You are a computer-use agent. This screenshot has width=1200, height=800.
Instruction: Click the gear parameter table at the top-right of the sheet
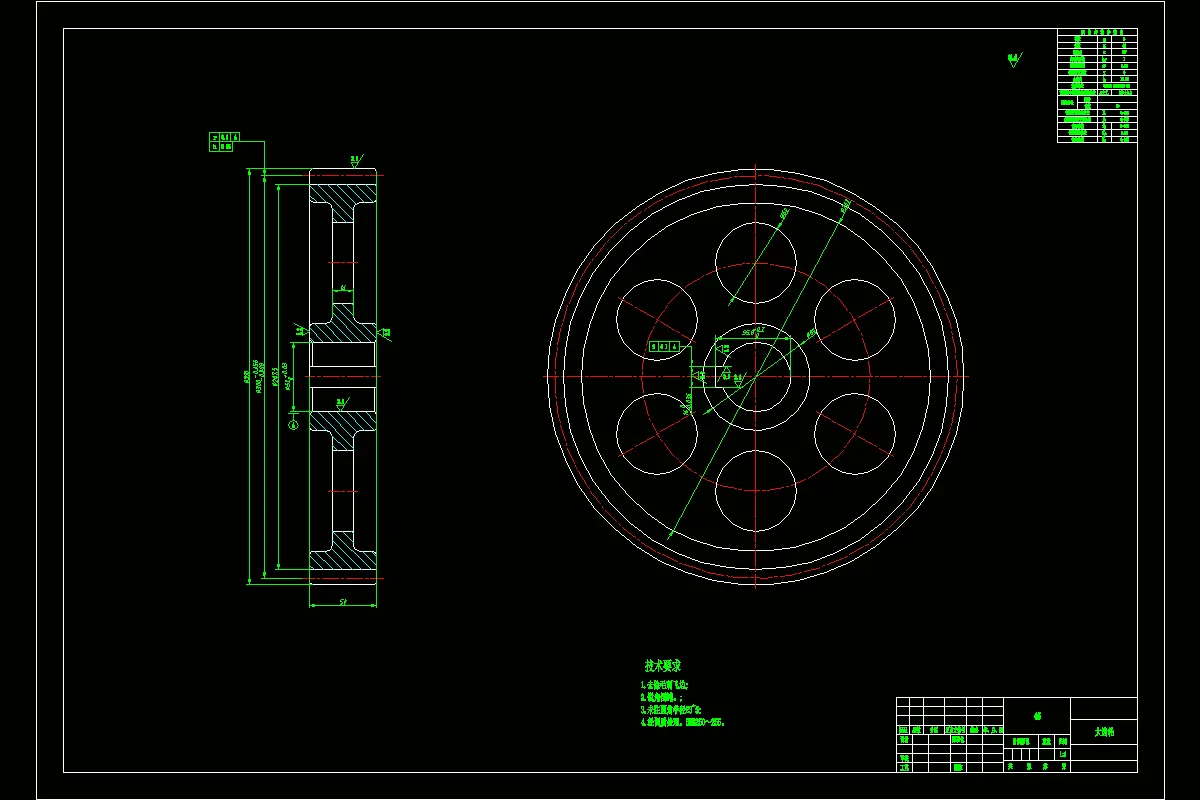(x=1097, y=86)
